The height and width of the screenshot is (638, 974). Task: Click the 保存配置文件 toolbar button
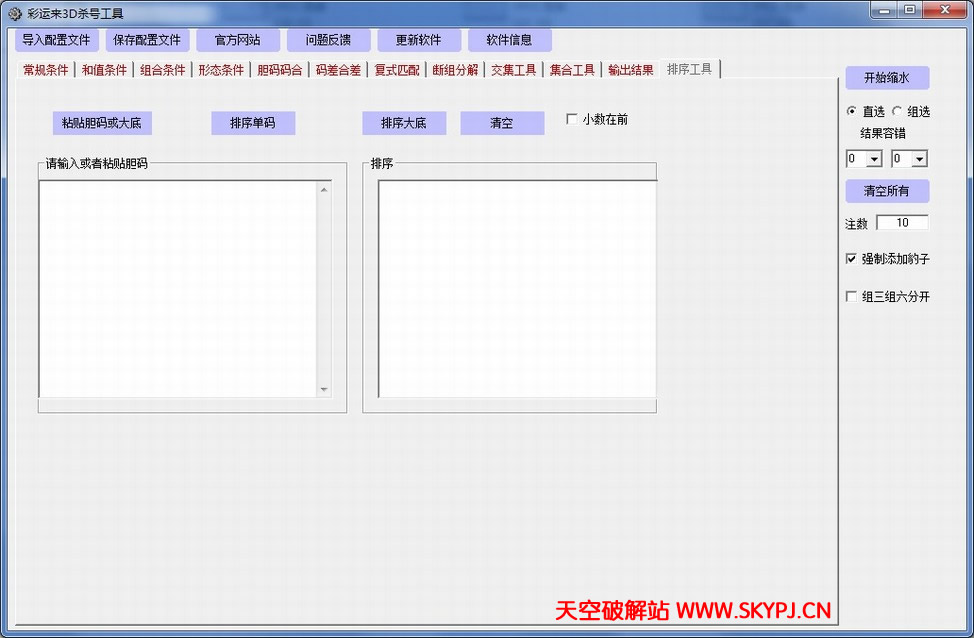(145, 39)
